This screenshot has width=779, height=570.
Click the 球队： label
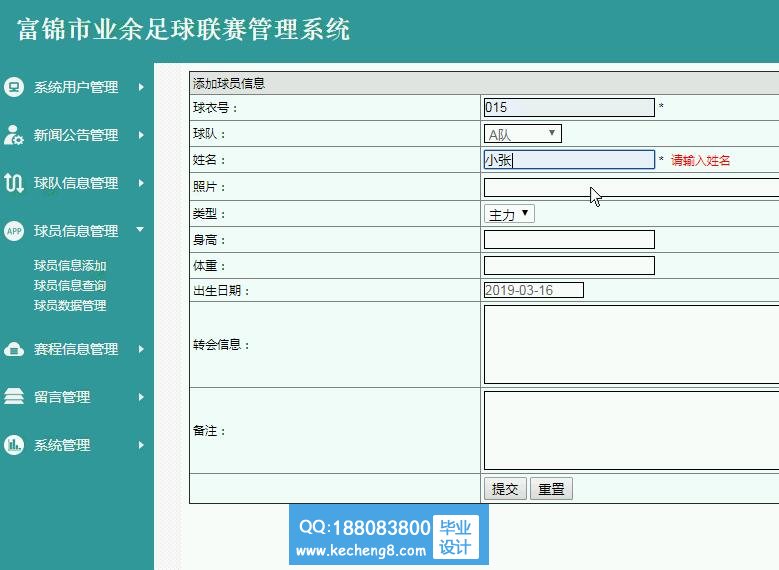click(x=209, y=134)
